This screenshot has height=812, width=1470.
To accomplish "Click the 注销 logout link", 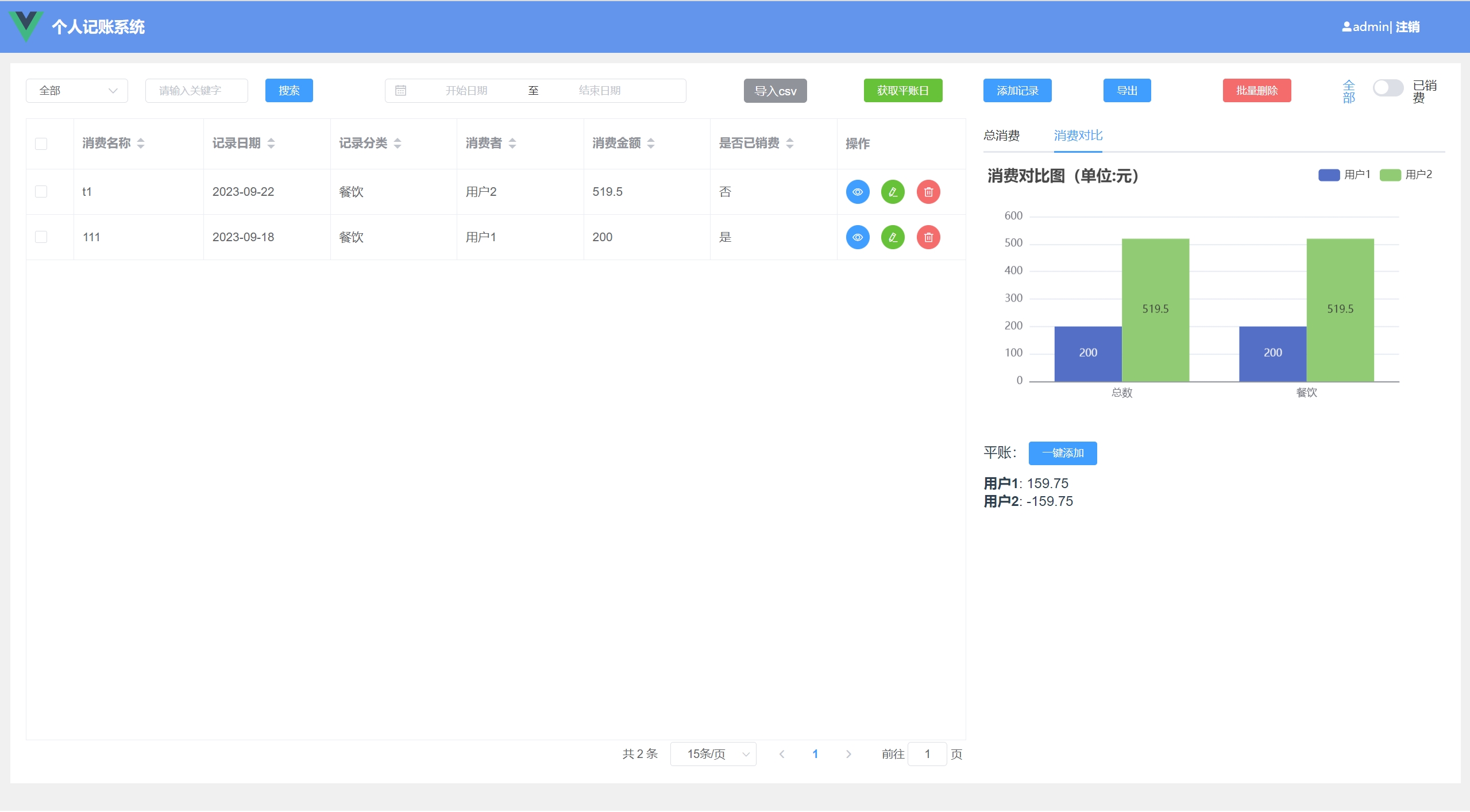I will [1407, 27].
